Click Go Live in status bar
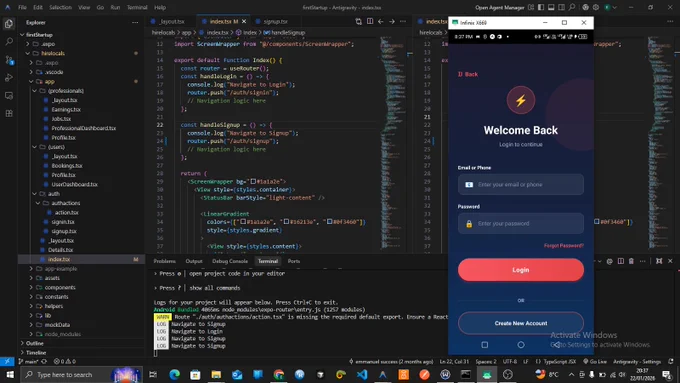 tap(595, 361)
